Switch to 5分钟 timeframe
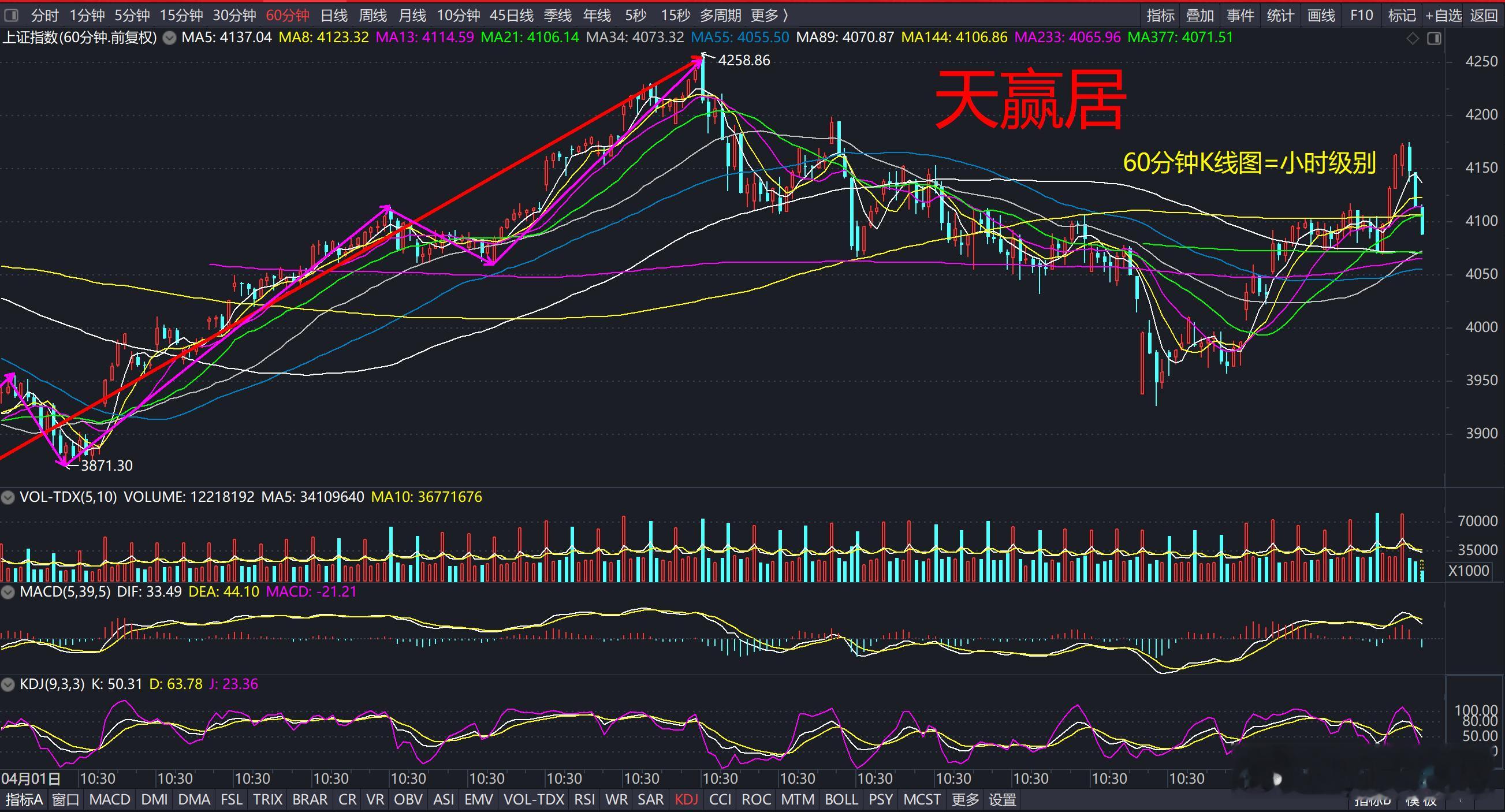Screen dimensions: 1505x812 pos(132,15)
